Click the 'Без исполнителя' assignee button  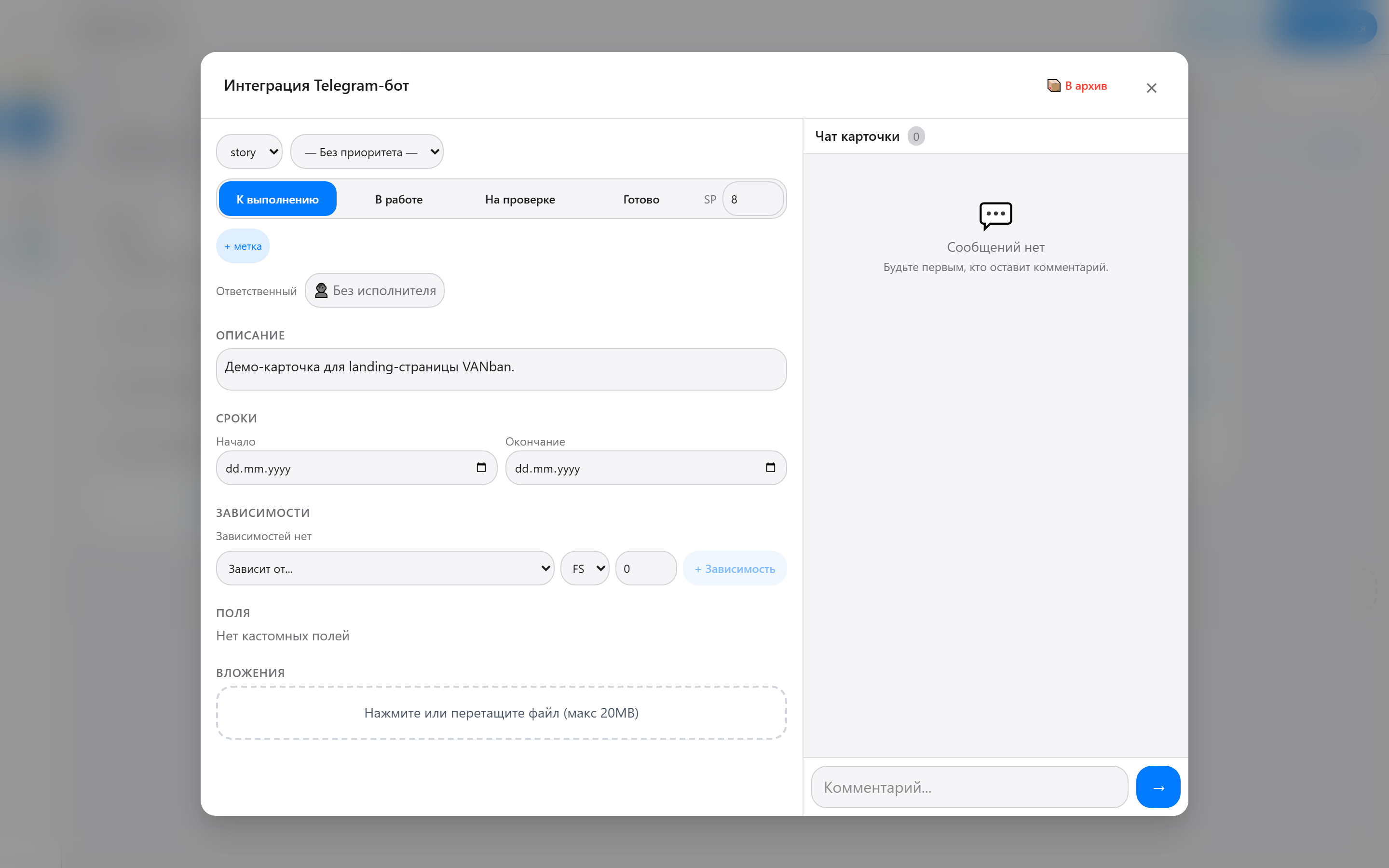[375, 290]
